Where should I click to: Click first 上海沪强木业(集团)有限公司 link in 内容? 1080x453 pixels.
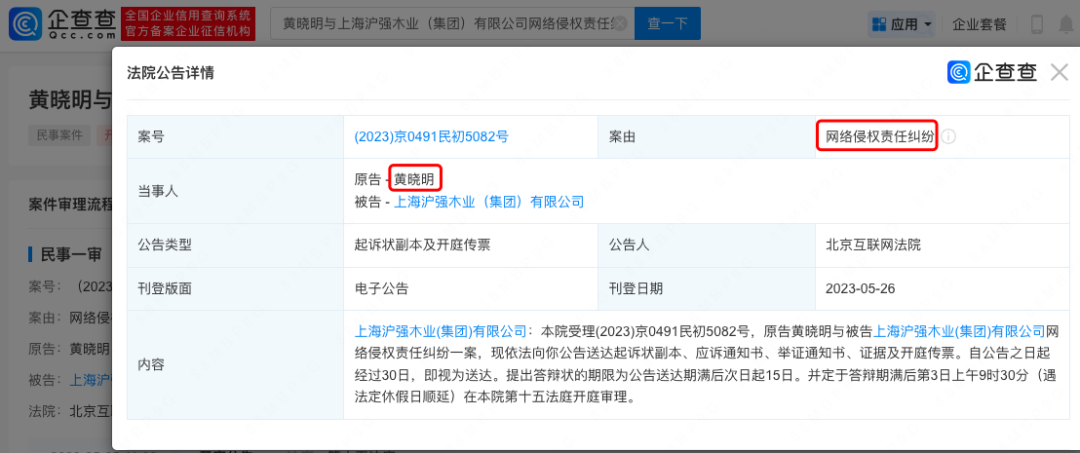pyautogui.click(x=440, y=331)
